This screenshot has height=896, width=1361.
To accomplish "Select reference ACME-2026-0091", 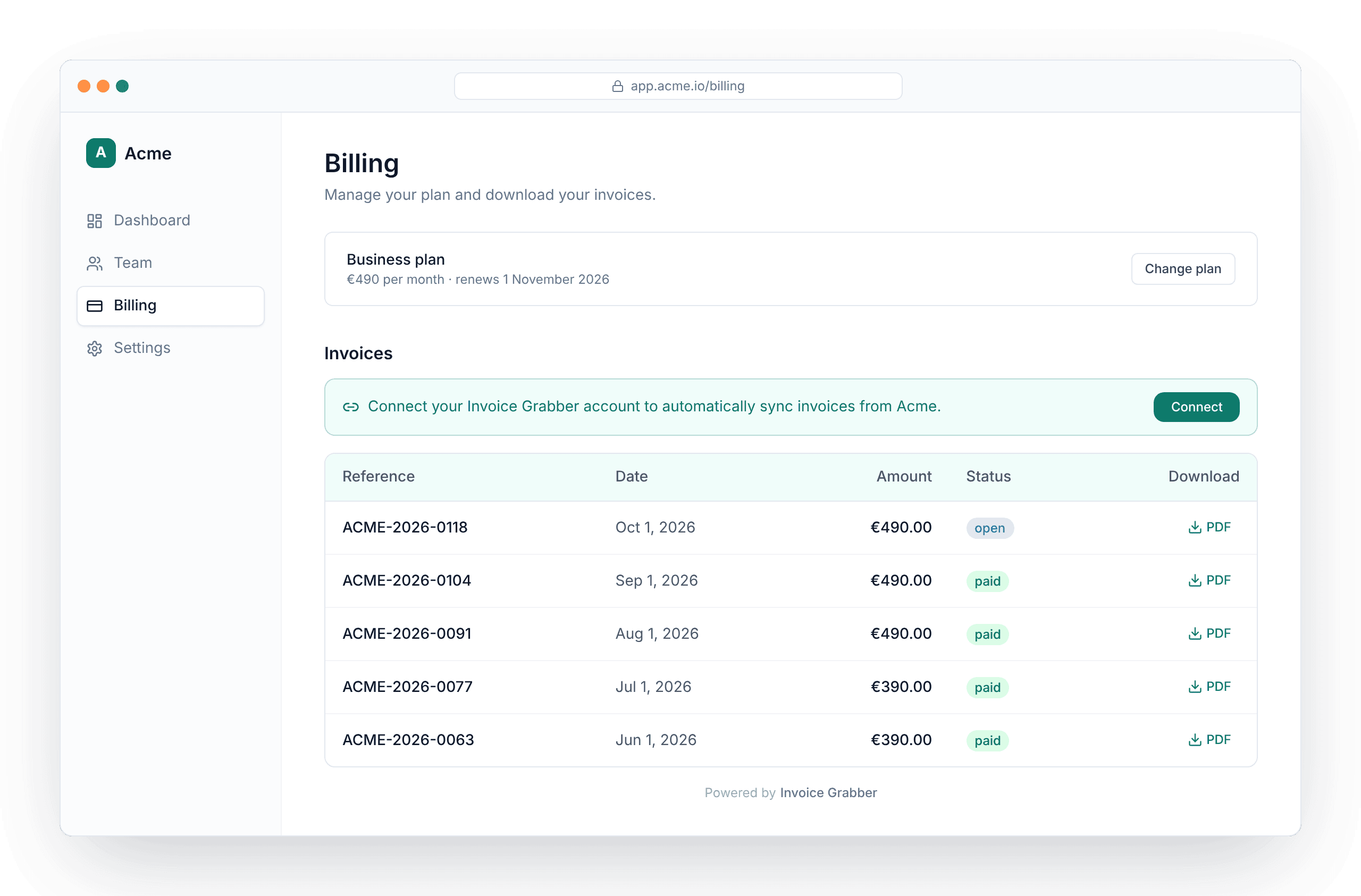I will coord(407,633).
